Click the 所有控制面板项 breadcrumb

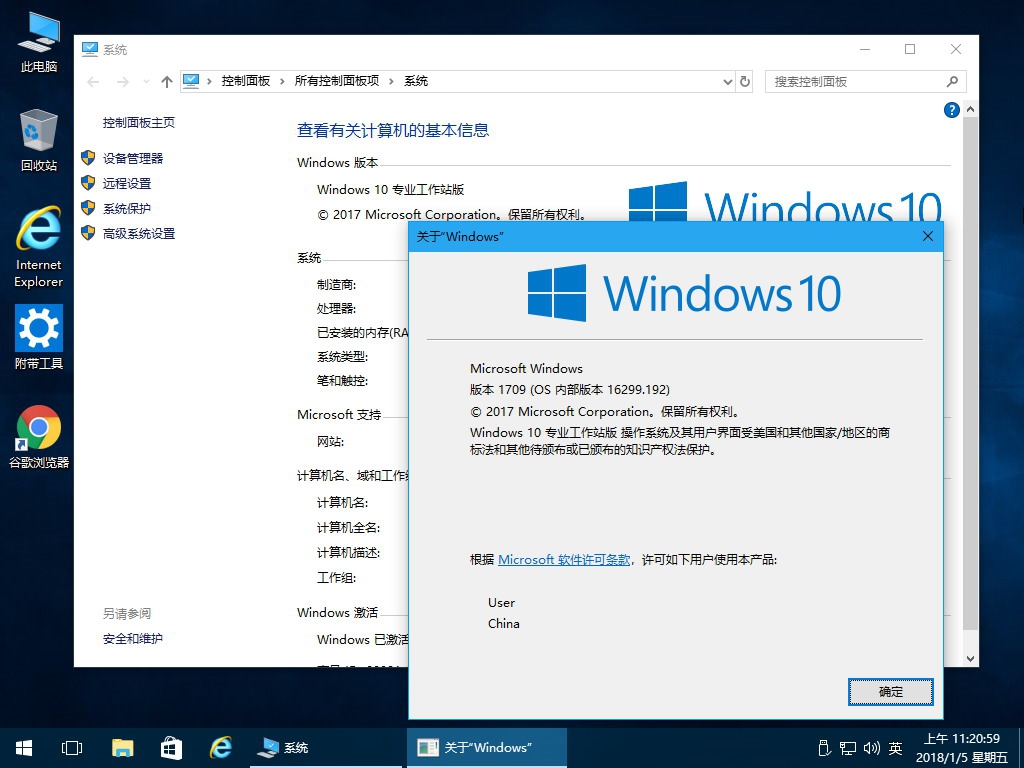click(x=336, y=81)
